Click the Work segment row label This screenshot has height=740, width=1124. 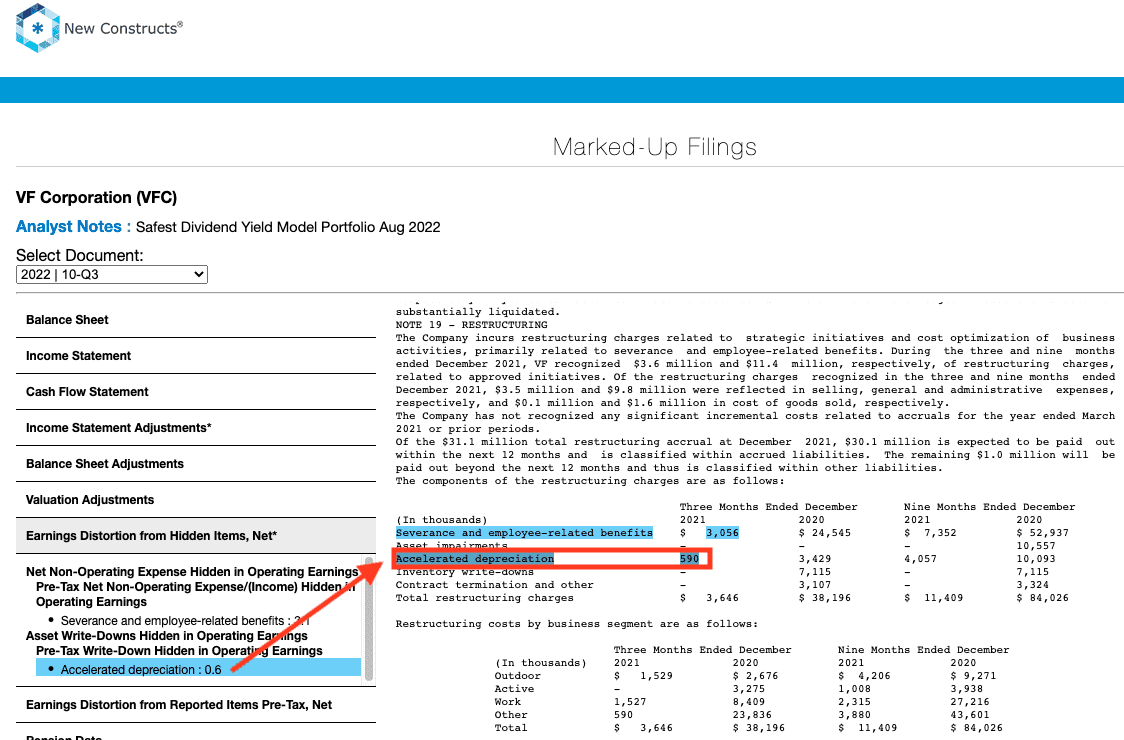(508, 702)
